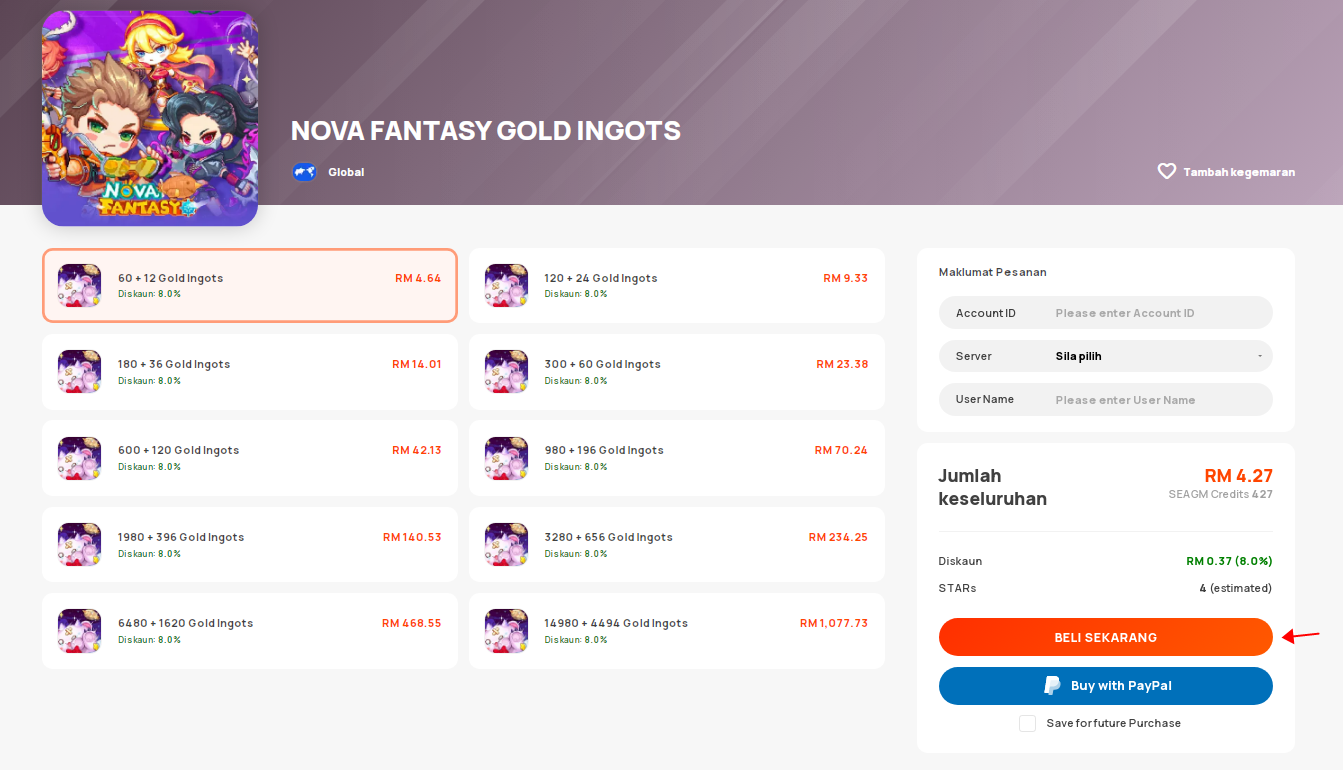The image size is (1343, 770).
Task: Click the heart favorite icon
Action: pyautogui.click(x=1166, y=171)
